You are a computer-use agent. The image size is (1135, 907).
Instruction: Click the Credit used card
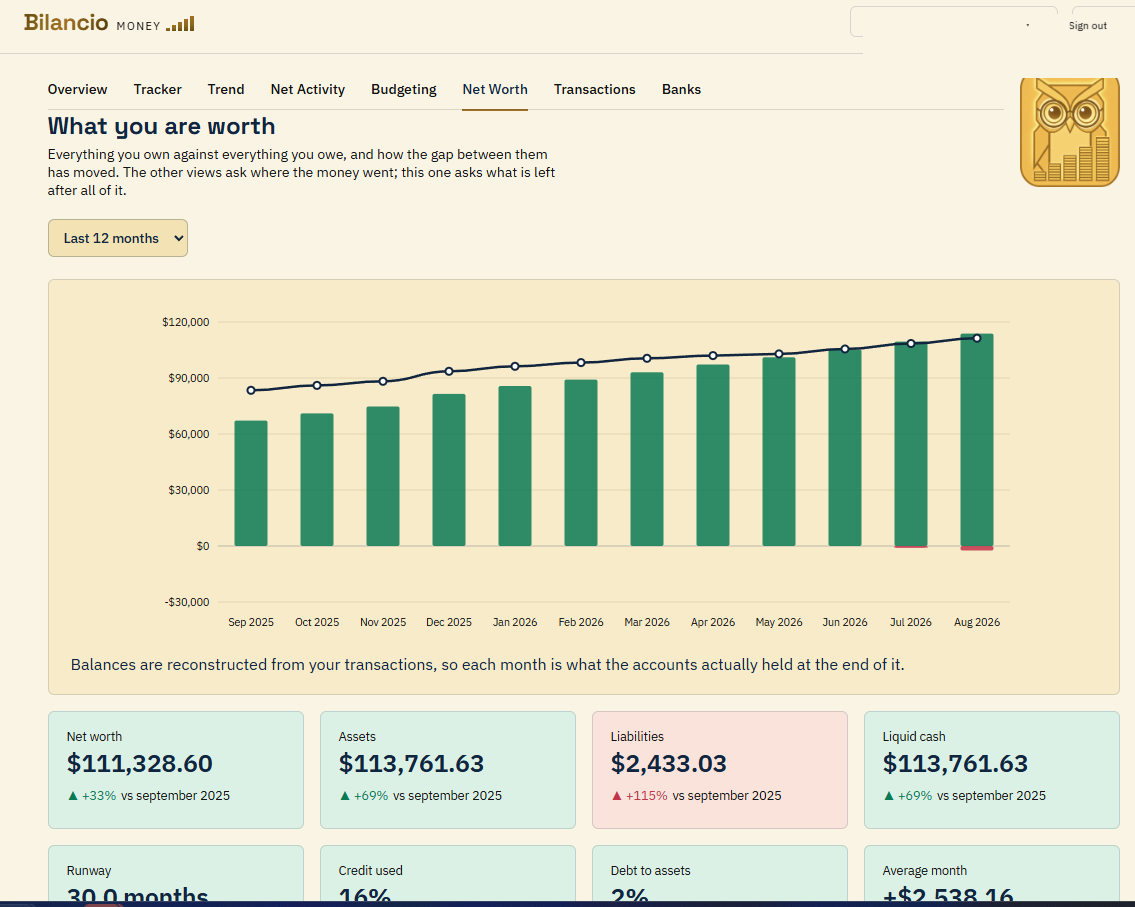[448, 874]
